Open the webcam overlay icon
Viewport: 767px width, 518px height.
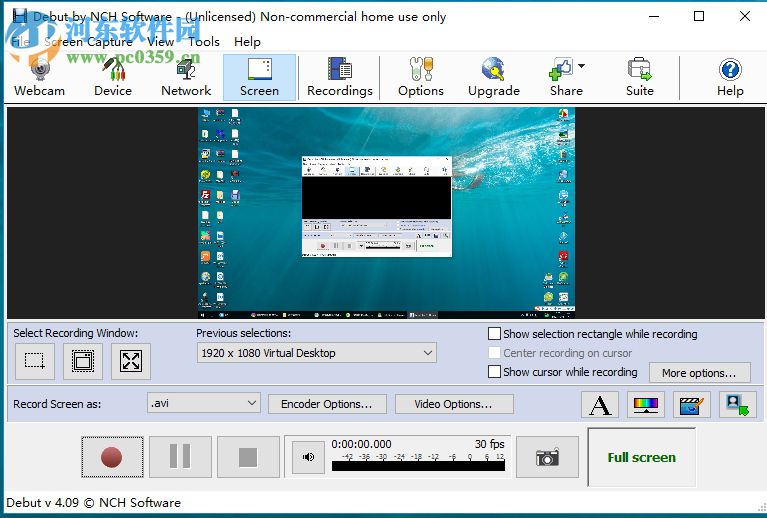pyautogui.click(x=738, y=405)
